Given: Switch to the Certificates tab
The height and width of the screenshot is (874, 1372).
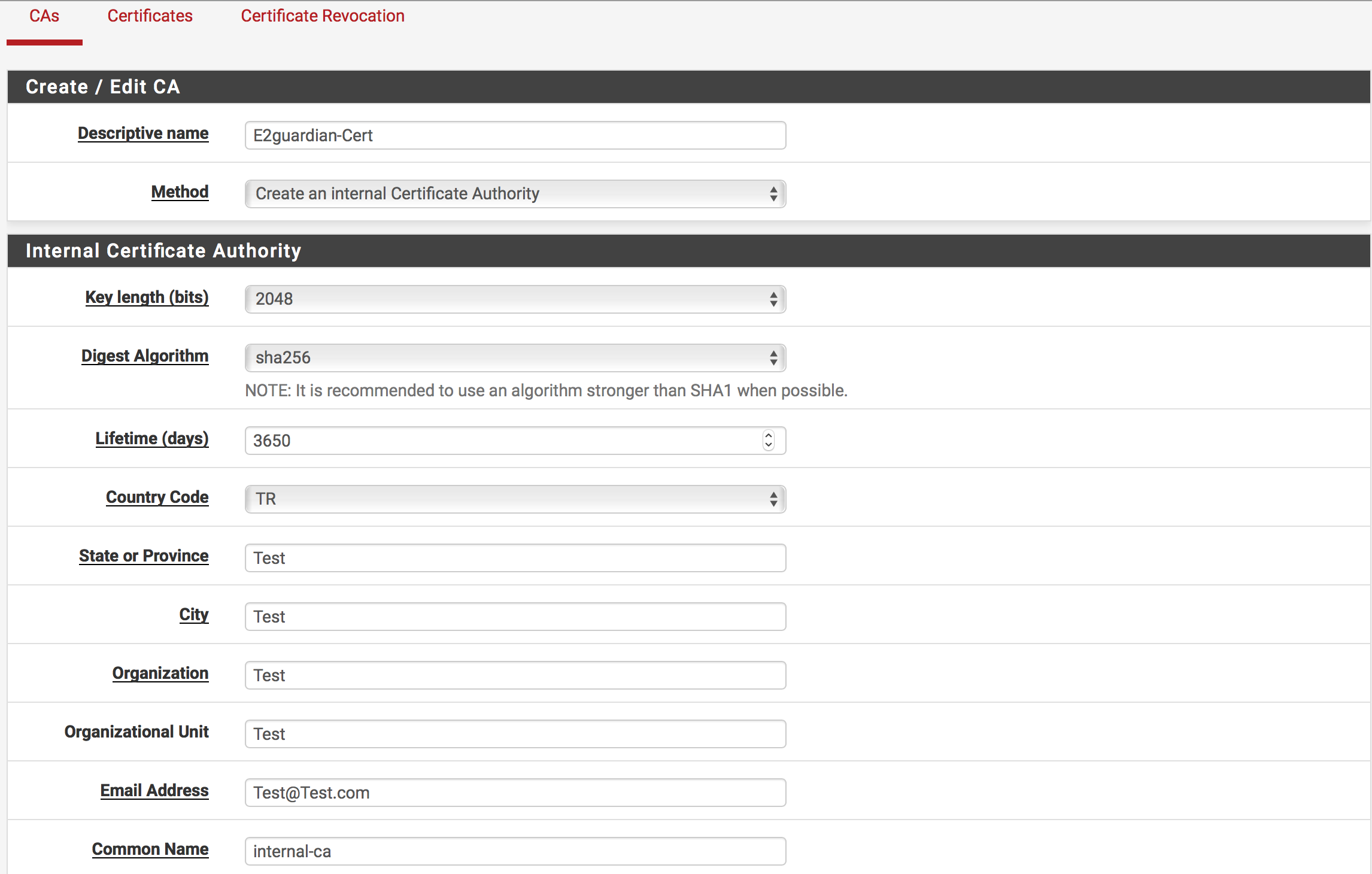Looking at the screenshot, I should (x=150, y=16).
